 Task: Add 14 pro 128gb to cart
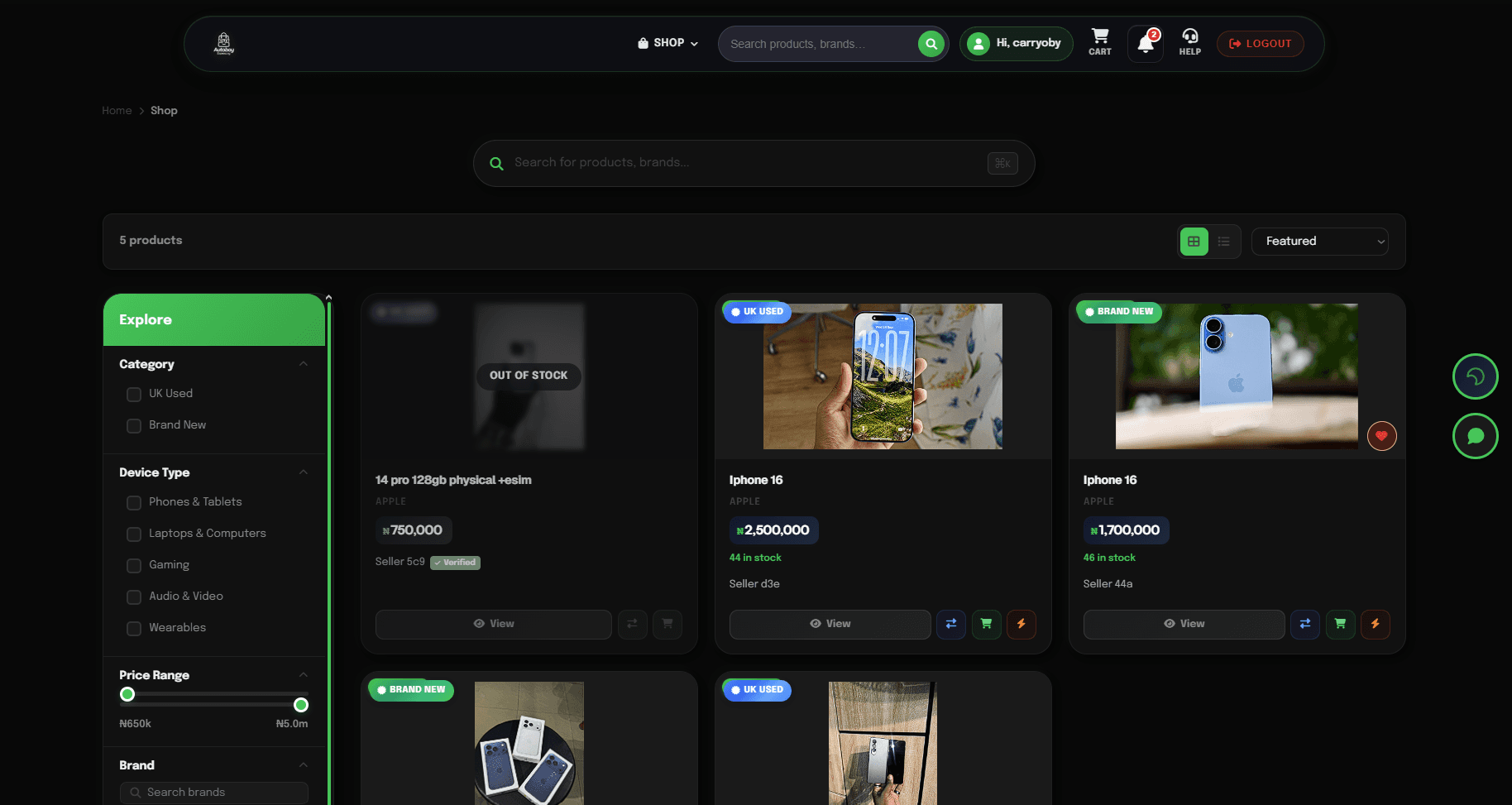pyautogui.click(x=667, y=624)
